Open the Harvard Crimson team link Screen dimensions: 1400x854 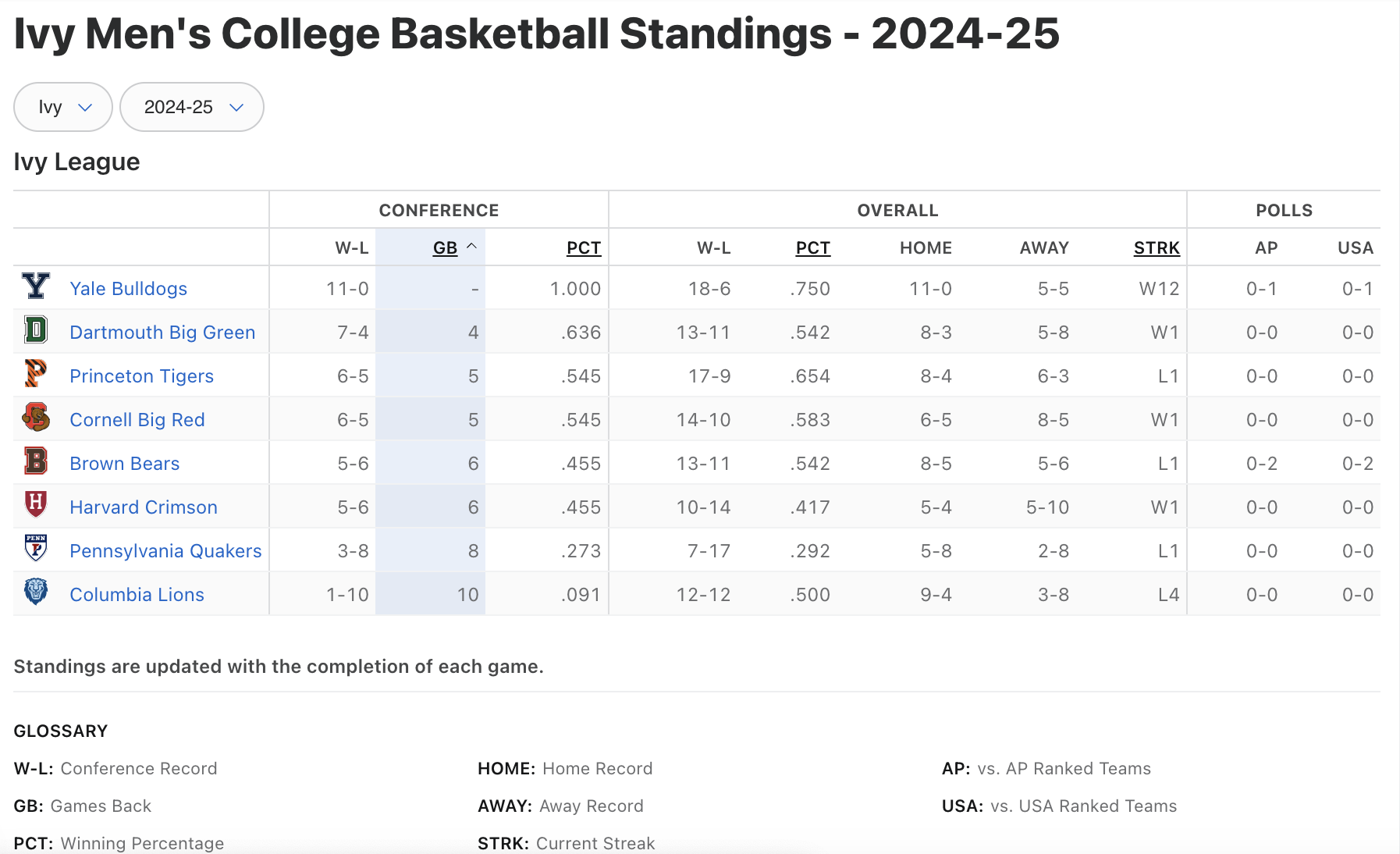(x=144, y=507)
